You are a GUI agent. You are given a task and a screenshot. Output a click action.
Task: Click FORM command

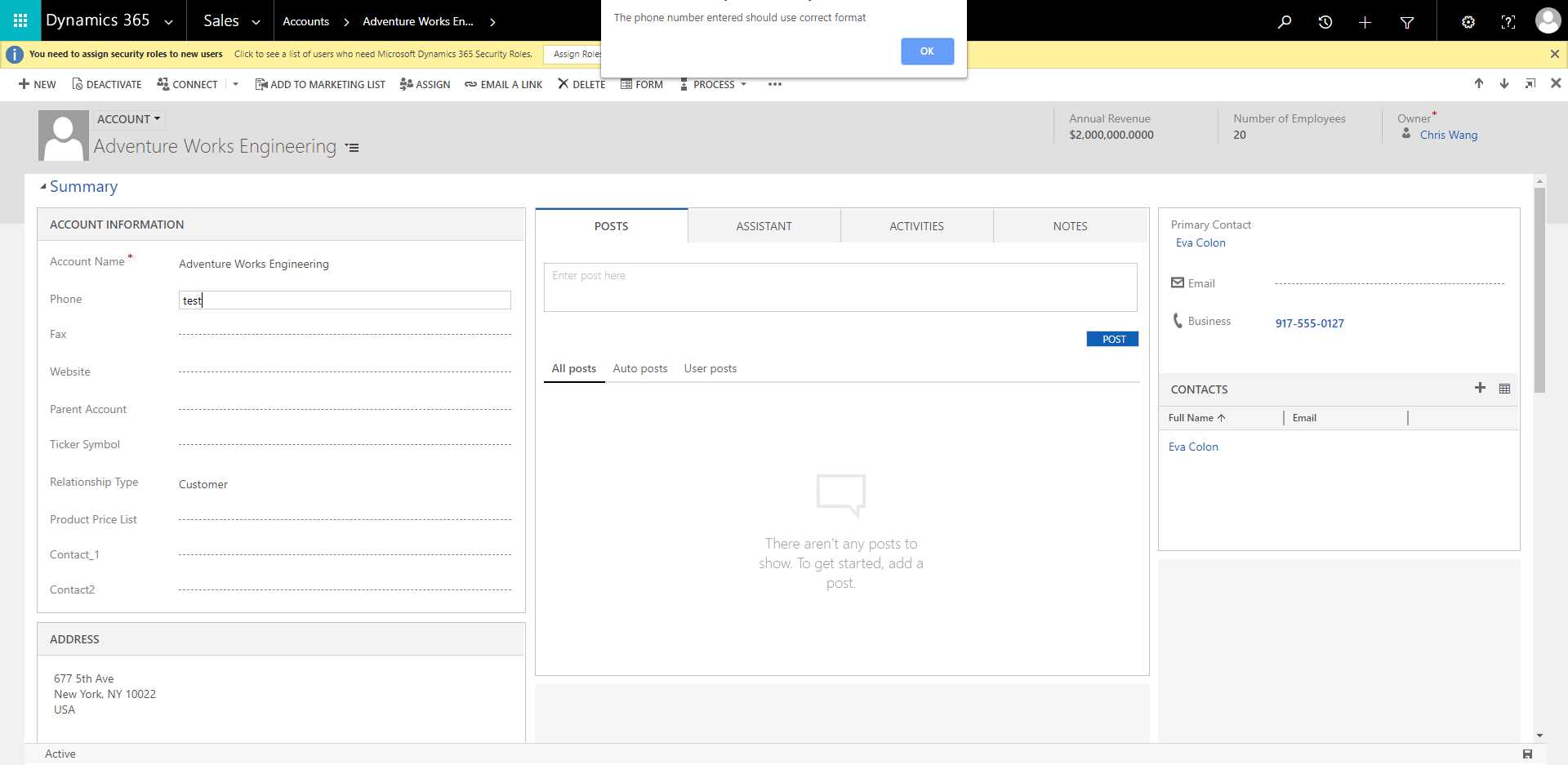point(642,84)
